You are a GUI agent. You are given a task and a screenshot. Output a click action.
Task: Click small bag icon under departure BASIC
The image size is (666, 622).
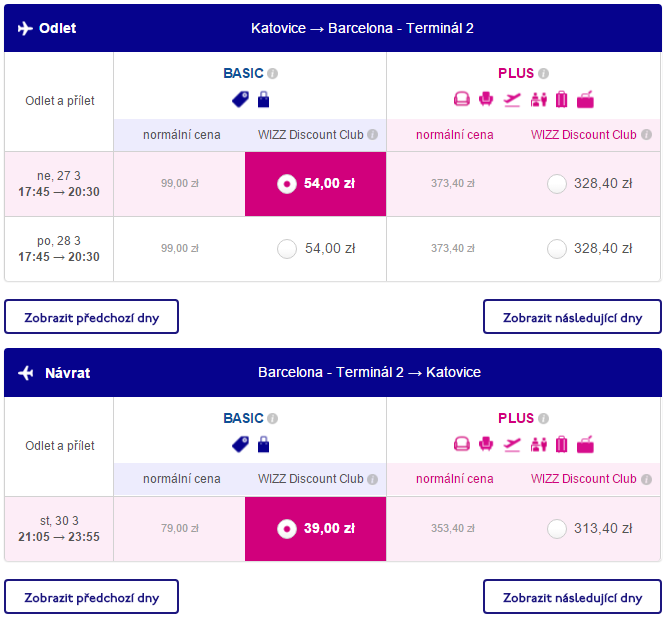point(263,99)
